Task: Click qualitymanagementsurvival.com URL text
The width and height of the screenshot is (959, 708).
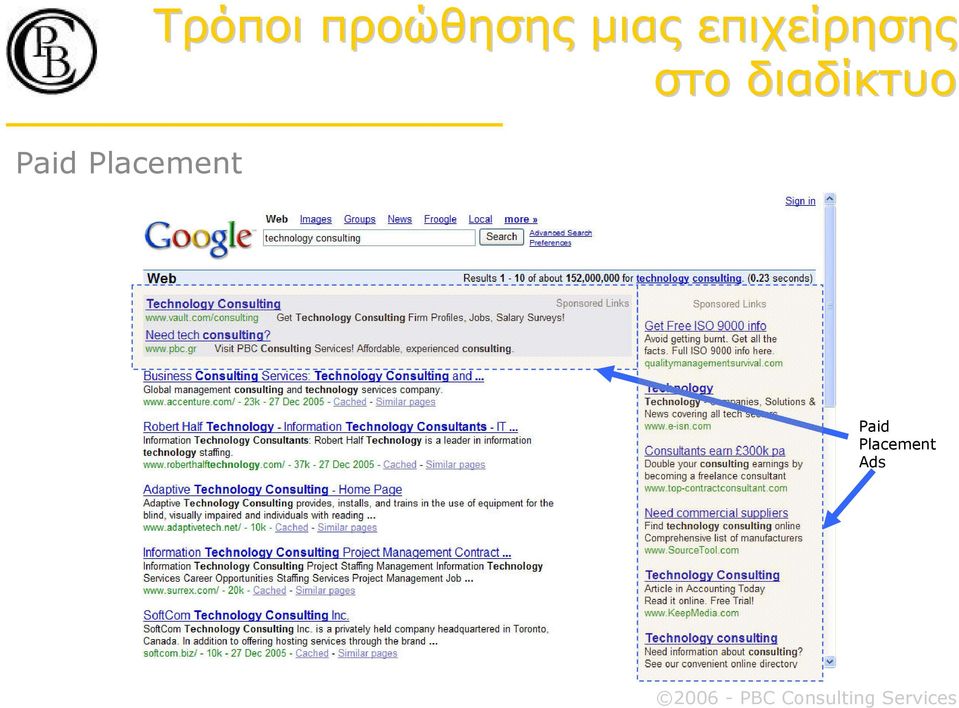Action: click(x=713, y=363)
